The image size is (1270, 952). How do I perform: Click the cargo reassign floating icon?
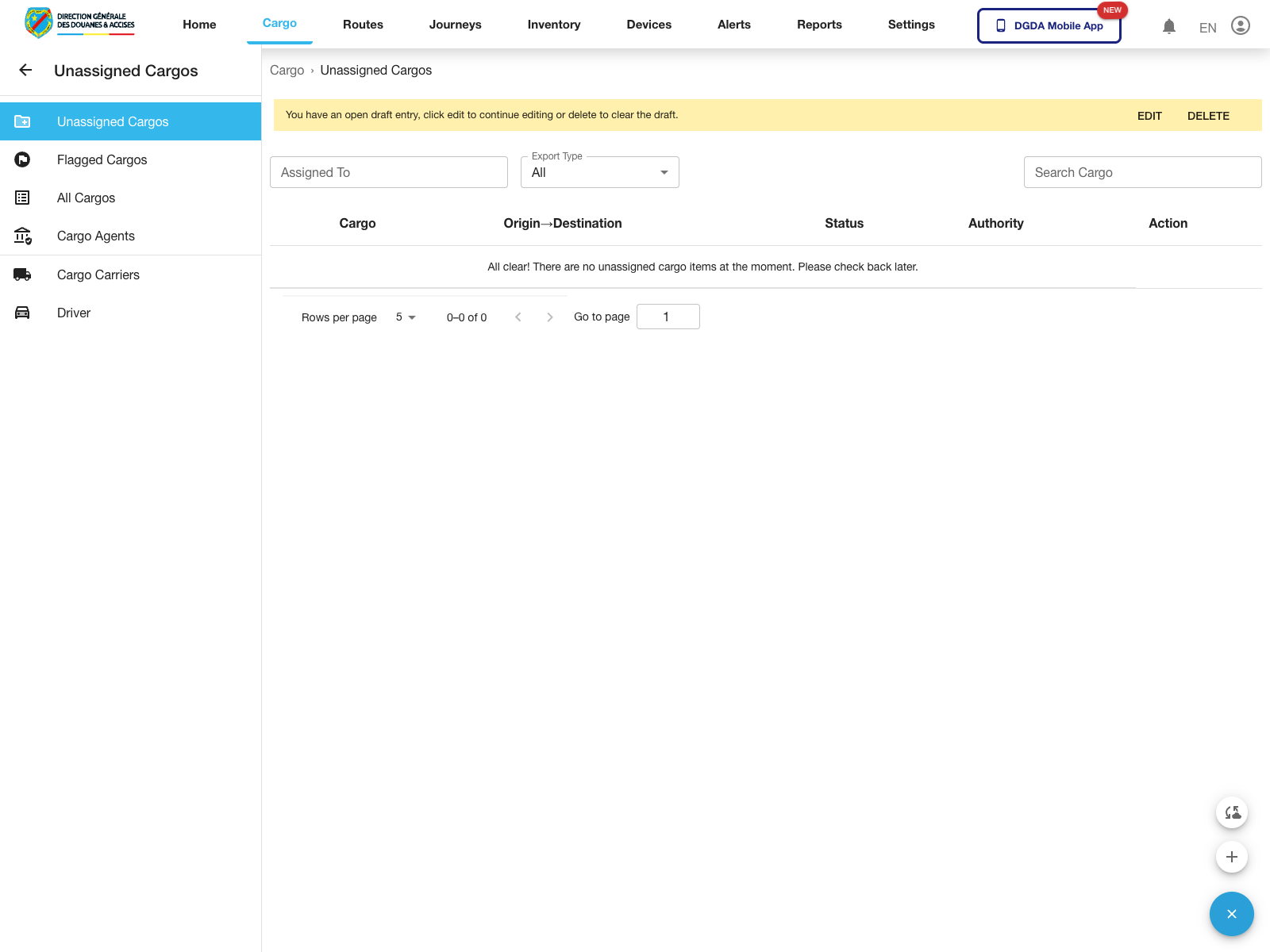click(1231, 812)
